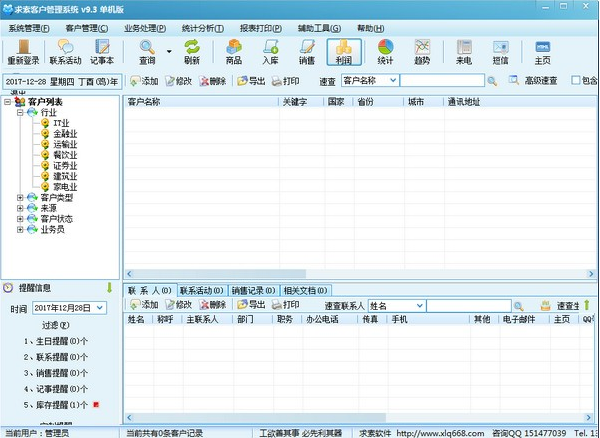Click 添加 in the customer list toolbar
Screen dimensions: 600x438
click(143, 80)
